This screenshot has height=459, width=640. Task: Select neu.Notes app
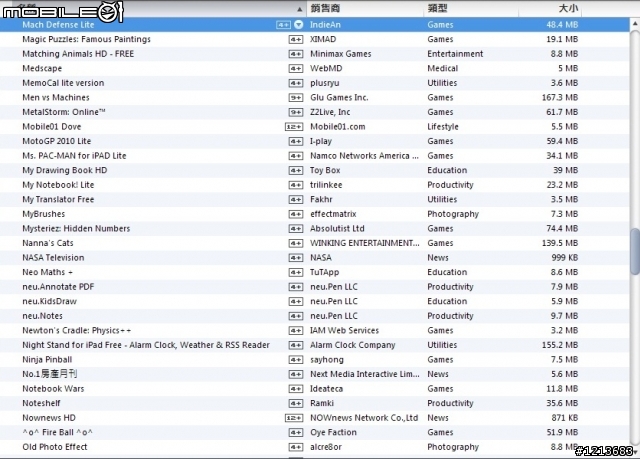click(x=42, y=316)
